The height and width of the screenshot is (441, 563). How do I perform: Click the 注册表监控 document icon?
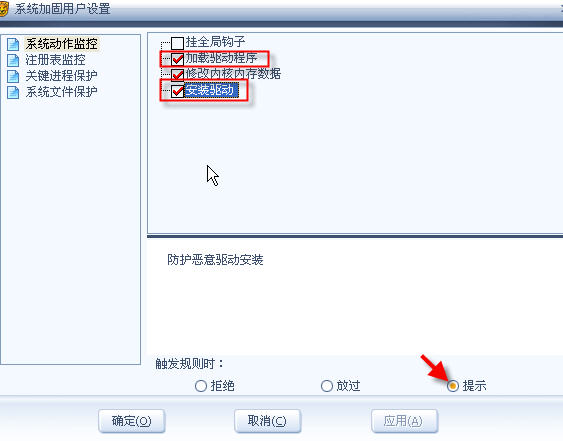click(13, 60)
